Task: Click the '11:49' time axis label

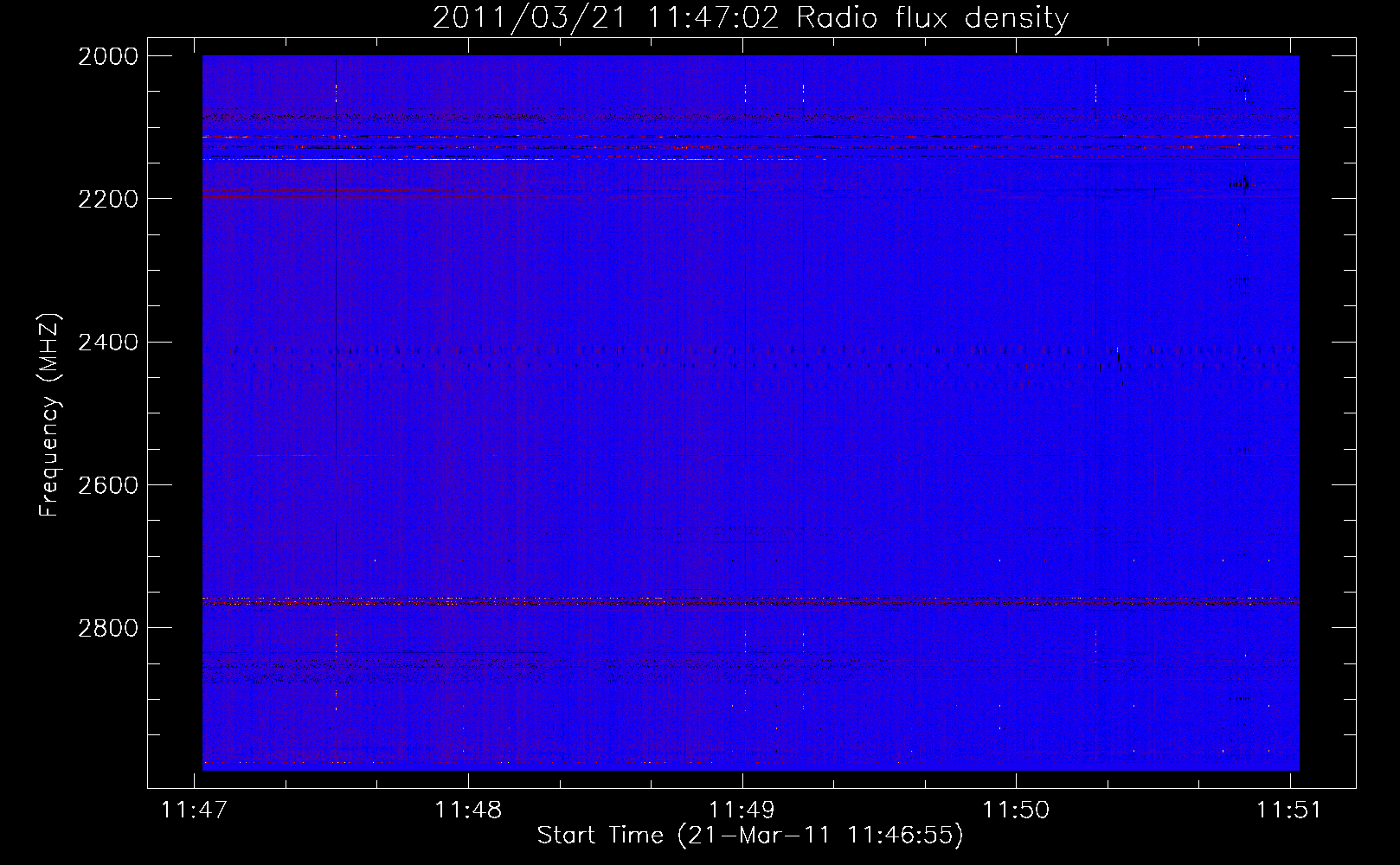Action: point(742,810)
